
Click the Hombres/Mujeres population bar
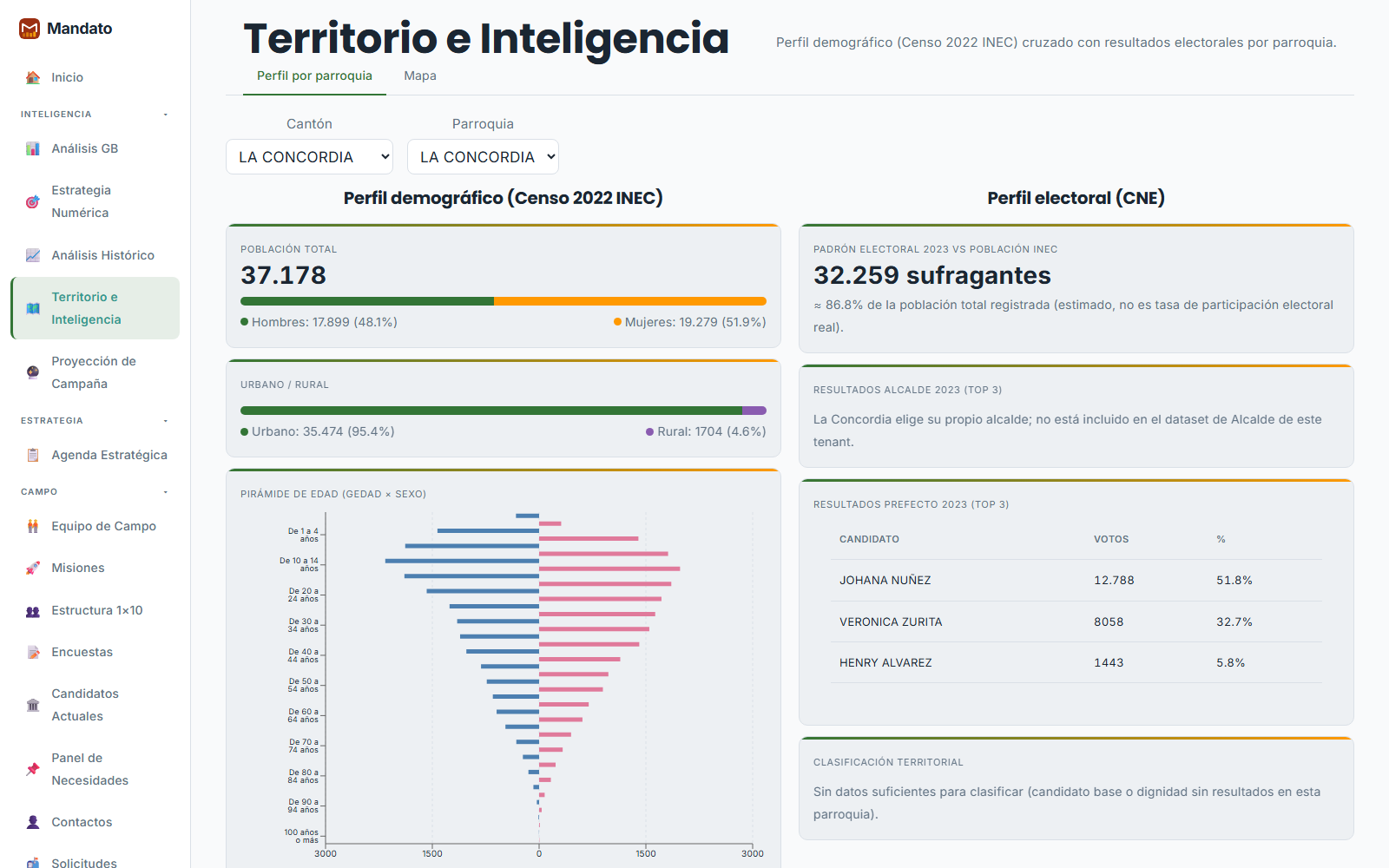pos(504,301)
